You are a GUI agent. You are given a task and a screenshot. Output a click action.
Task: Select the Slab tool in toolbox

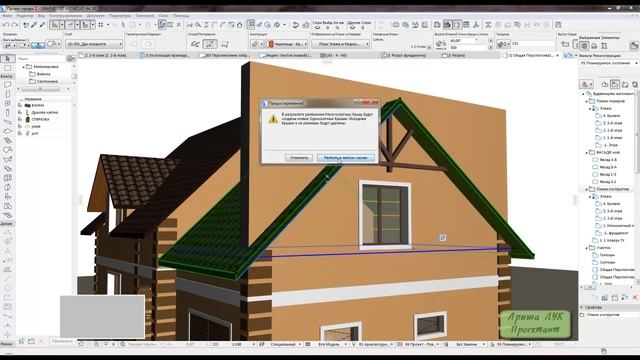8,131
